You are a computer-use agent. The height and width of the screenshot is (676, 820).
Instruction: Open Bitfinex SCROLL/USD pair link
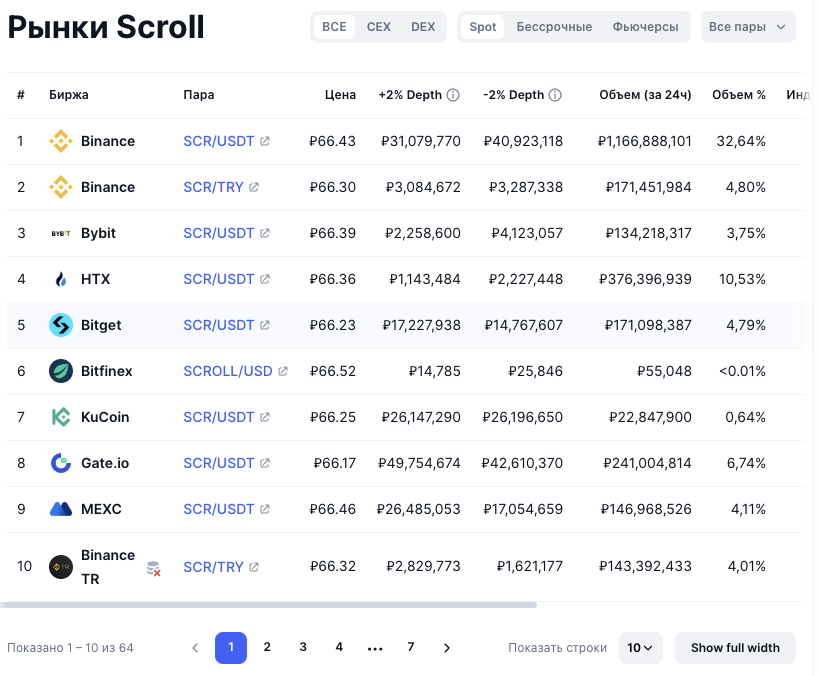(227, 371)
